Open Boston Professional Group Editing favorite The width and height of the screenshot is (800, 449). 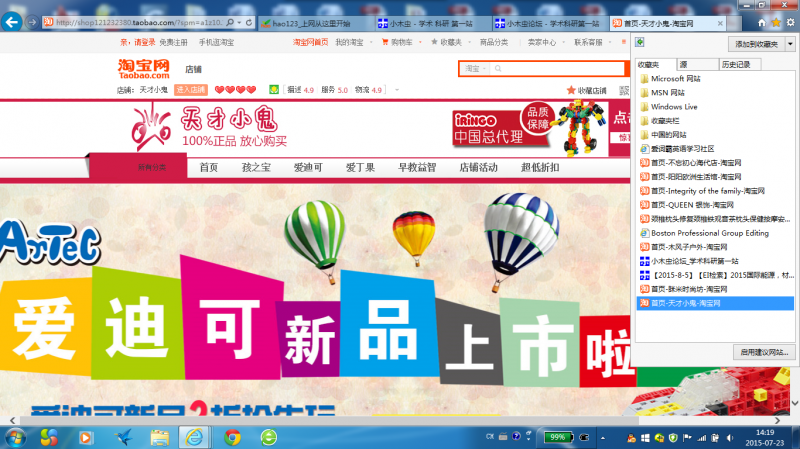(710, 233)
